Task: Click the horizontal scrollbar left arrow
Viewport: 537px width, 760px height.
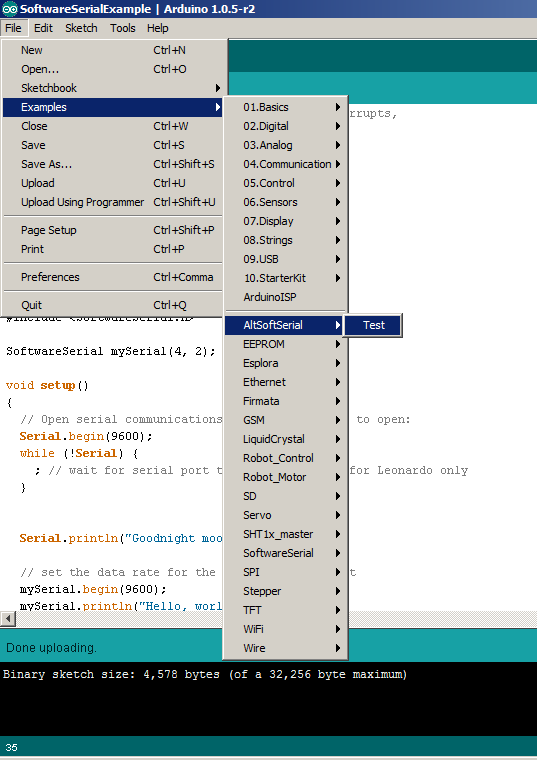Action: click(x=8, y=618)
